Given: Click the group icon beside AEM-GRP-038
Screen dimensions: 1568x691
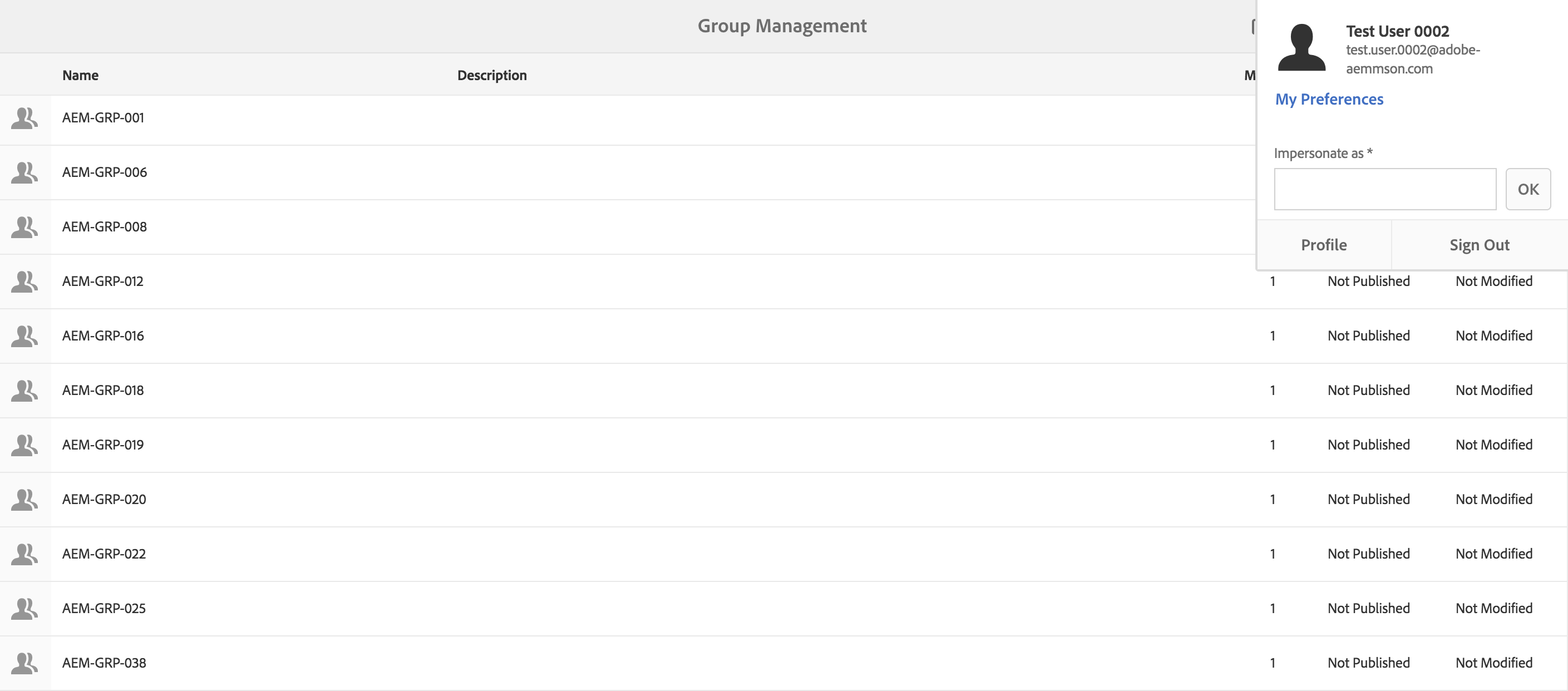Looking at the screenshot, I should (24, 663).
